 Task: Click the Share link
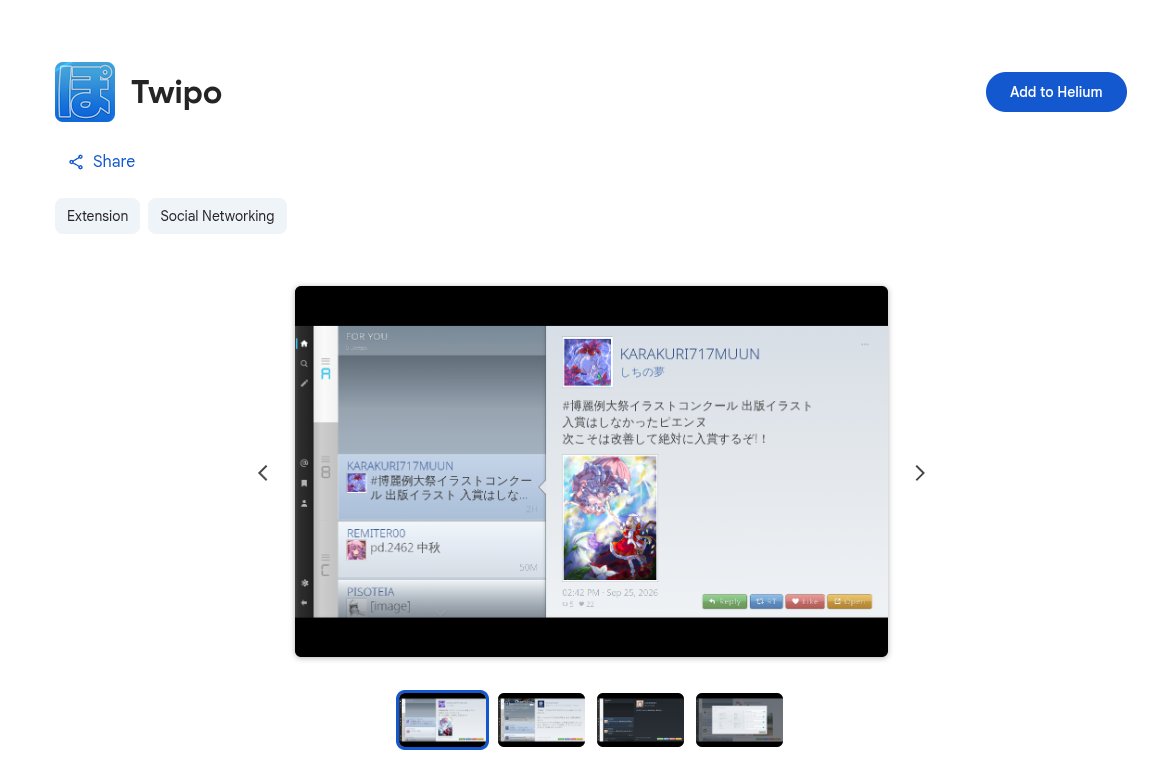(101, 161)
